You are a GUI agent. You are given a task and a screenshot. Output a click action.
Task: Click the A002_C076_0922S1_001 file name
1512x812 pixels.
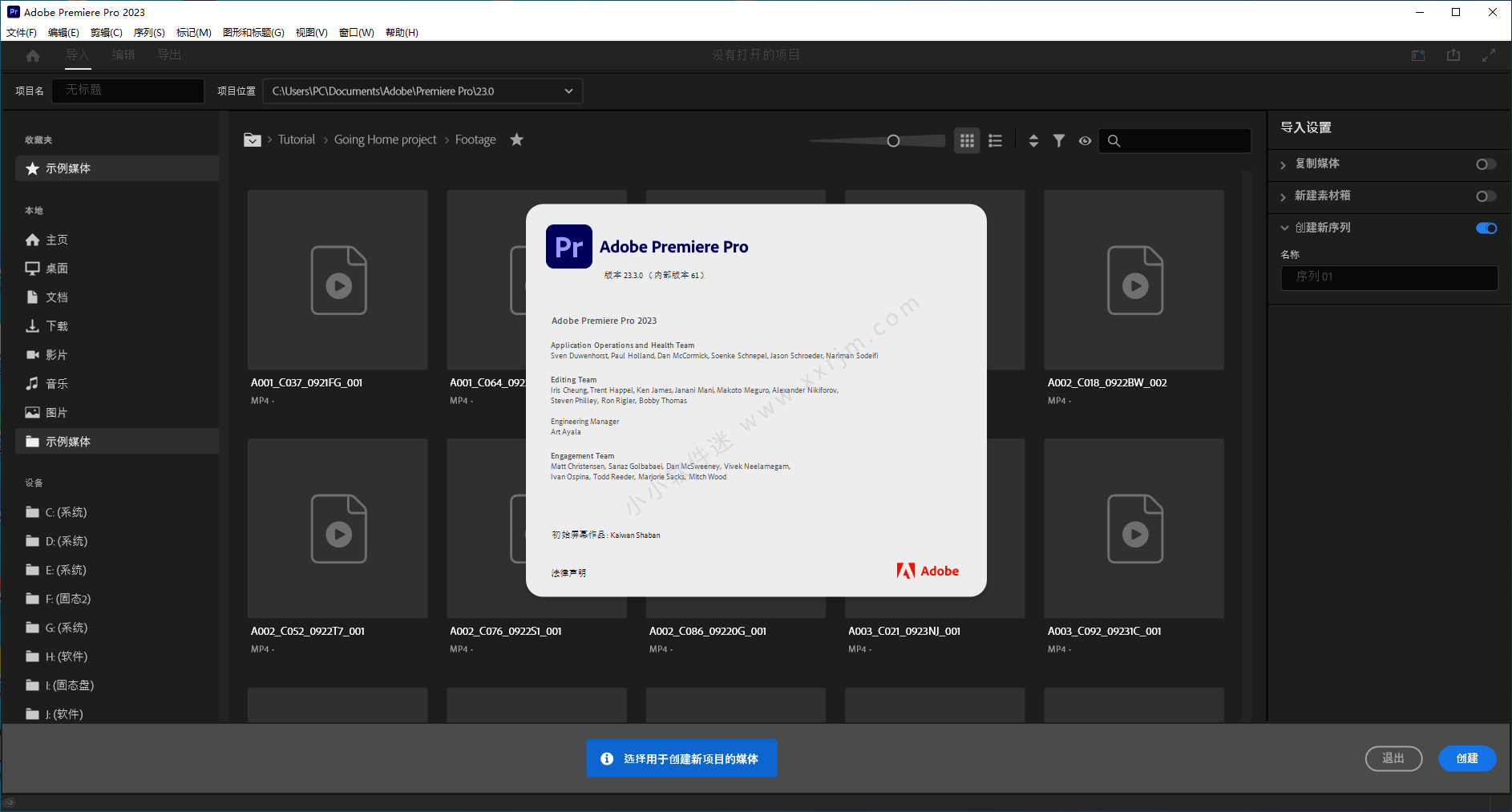point(506,632)
